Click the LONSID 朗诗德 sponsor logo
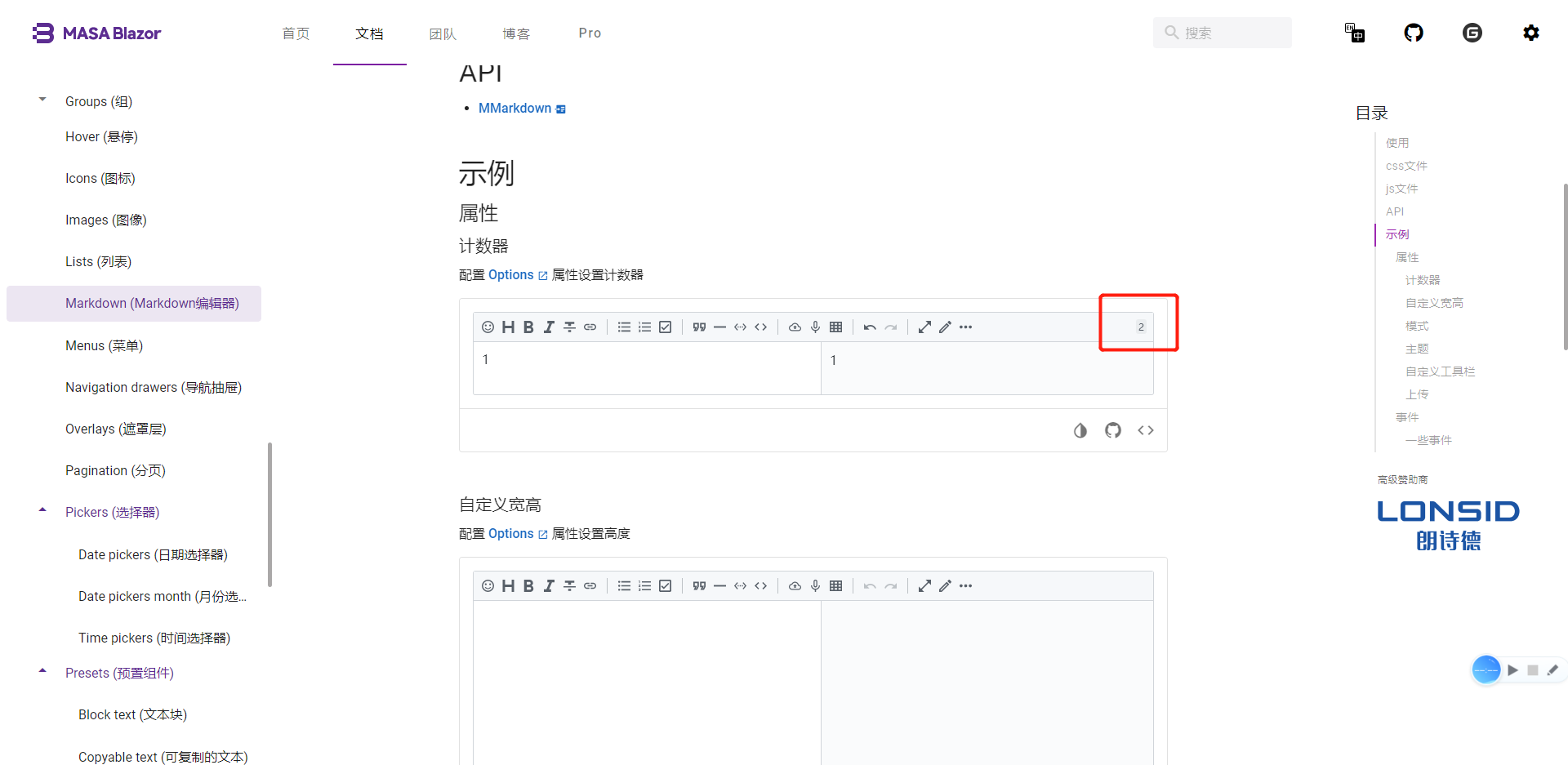This screenshot has height=765, width=1568. [1448, 525]
